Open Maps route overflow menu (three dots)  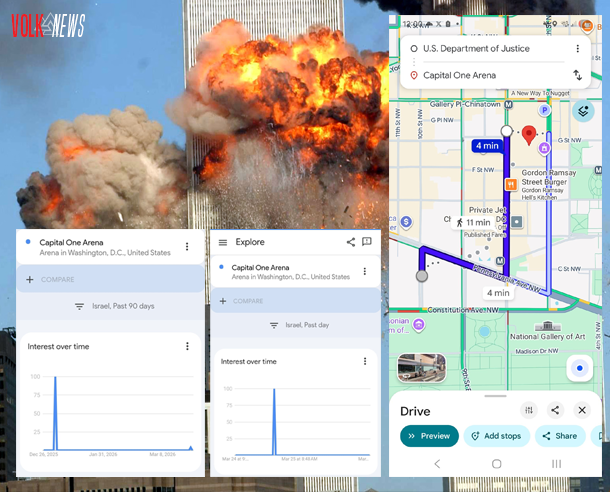coord(577,48)
